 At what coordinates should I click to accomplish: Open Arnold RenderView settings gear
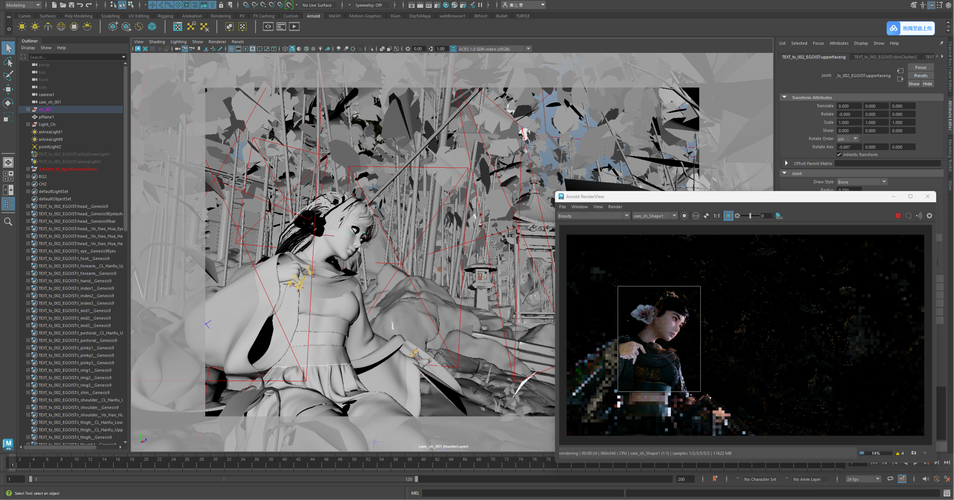[x=929, y=216]
